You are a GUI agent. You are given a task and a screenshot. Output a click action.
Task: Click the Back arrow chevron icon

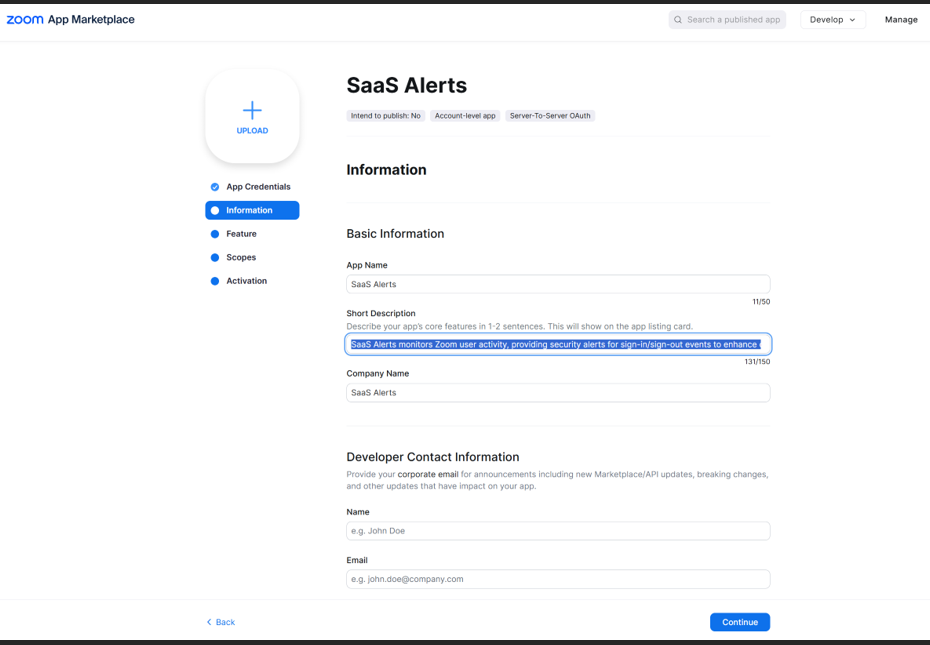209,622
